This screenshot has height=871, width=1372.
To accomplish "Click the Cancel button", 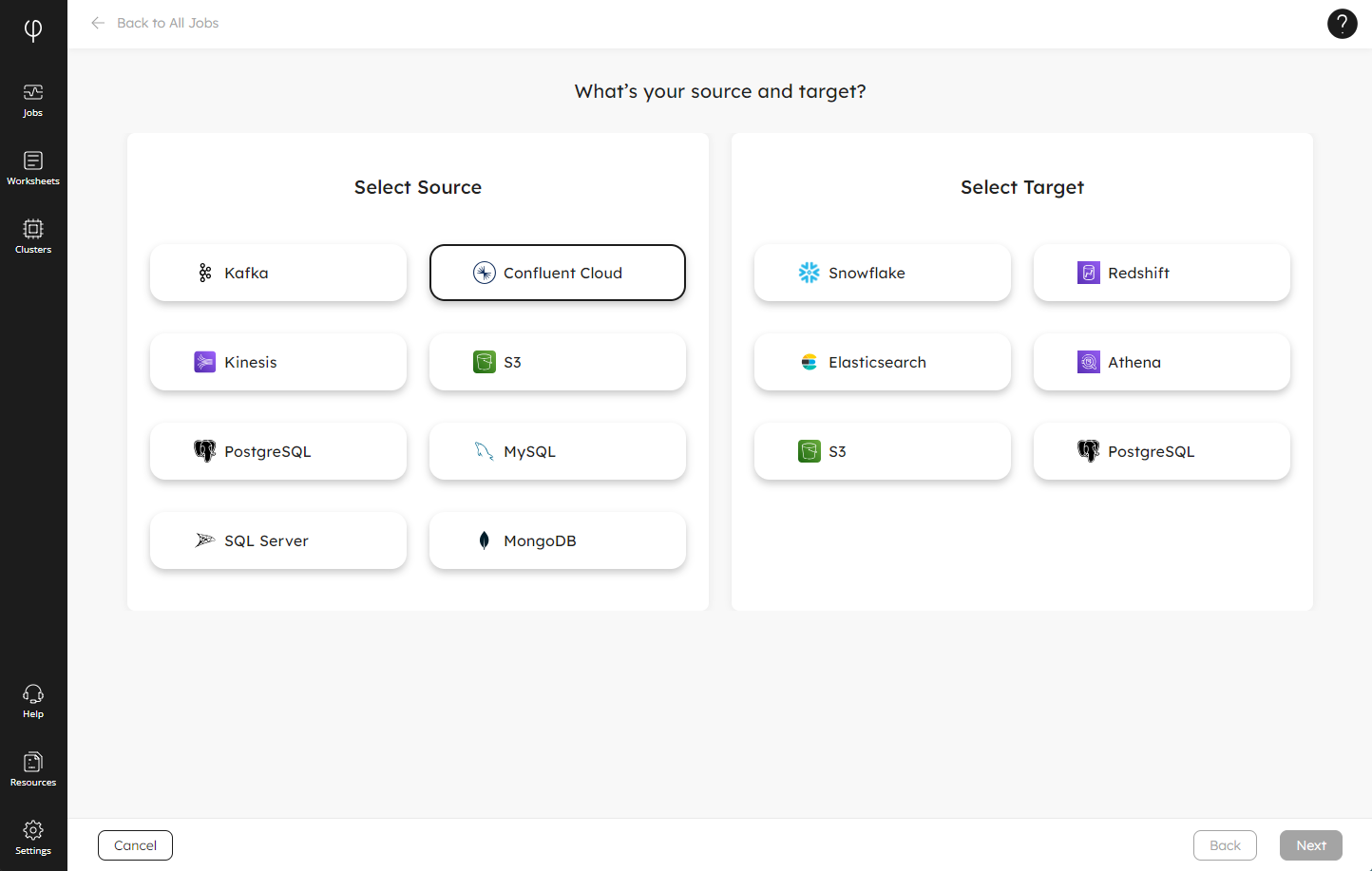I will [x=135, y=845].
